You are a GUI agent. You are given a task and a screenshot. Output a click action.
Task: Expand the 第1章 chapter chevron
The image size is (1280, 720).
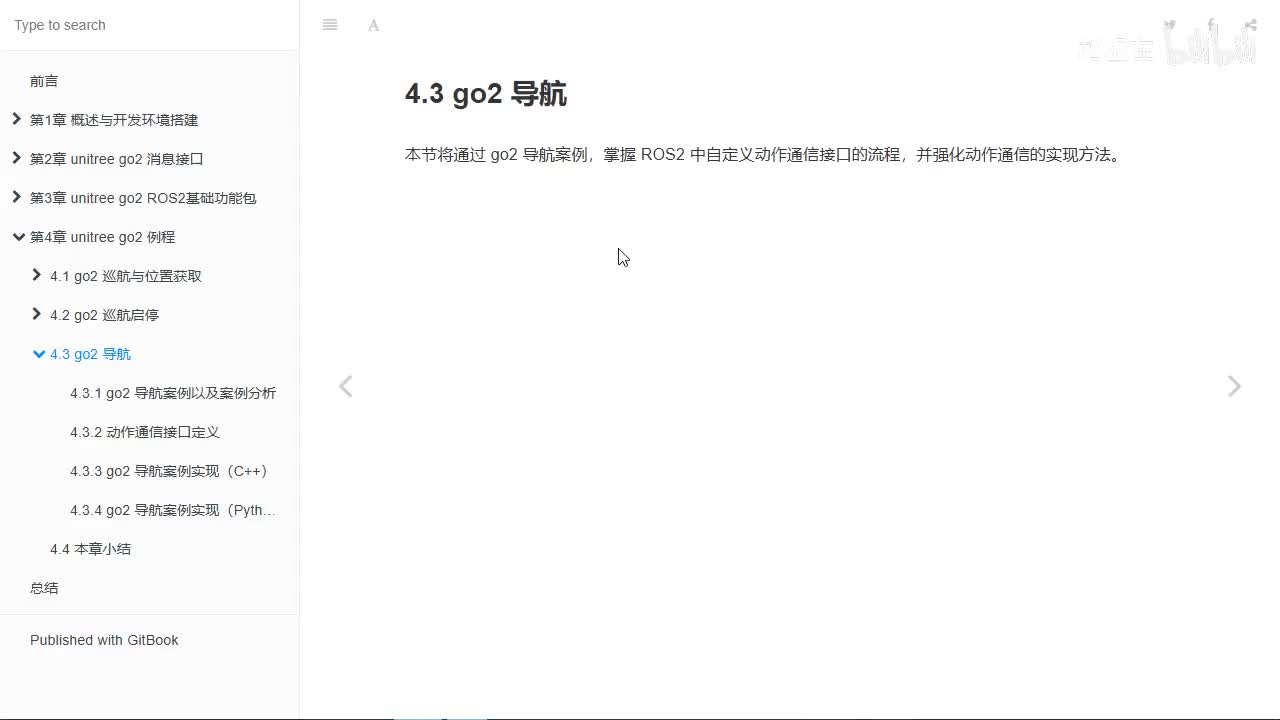[x=16, y=119]
